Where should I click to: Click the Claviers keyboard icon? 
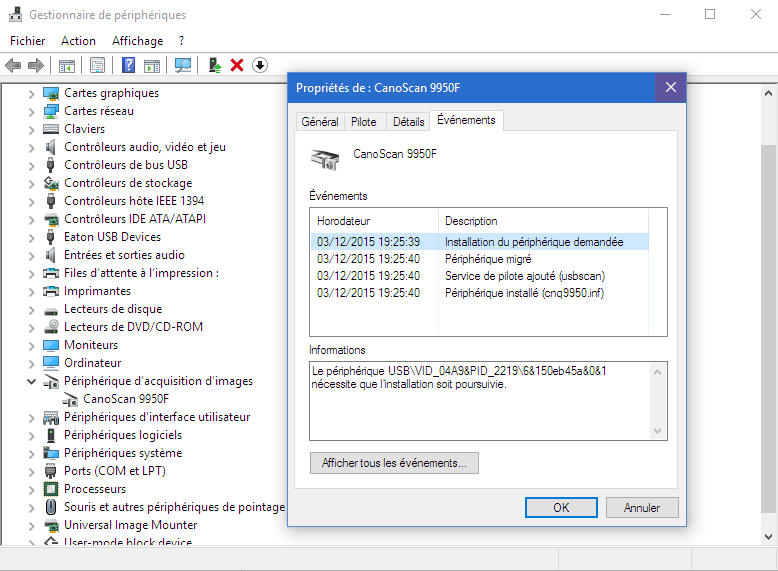pyautogui.click(x=51, y=129)
